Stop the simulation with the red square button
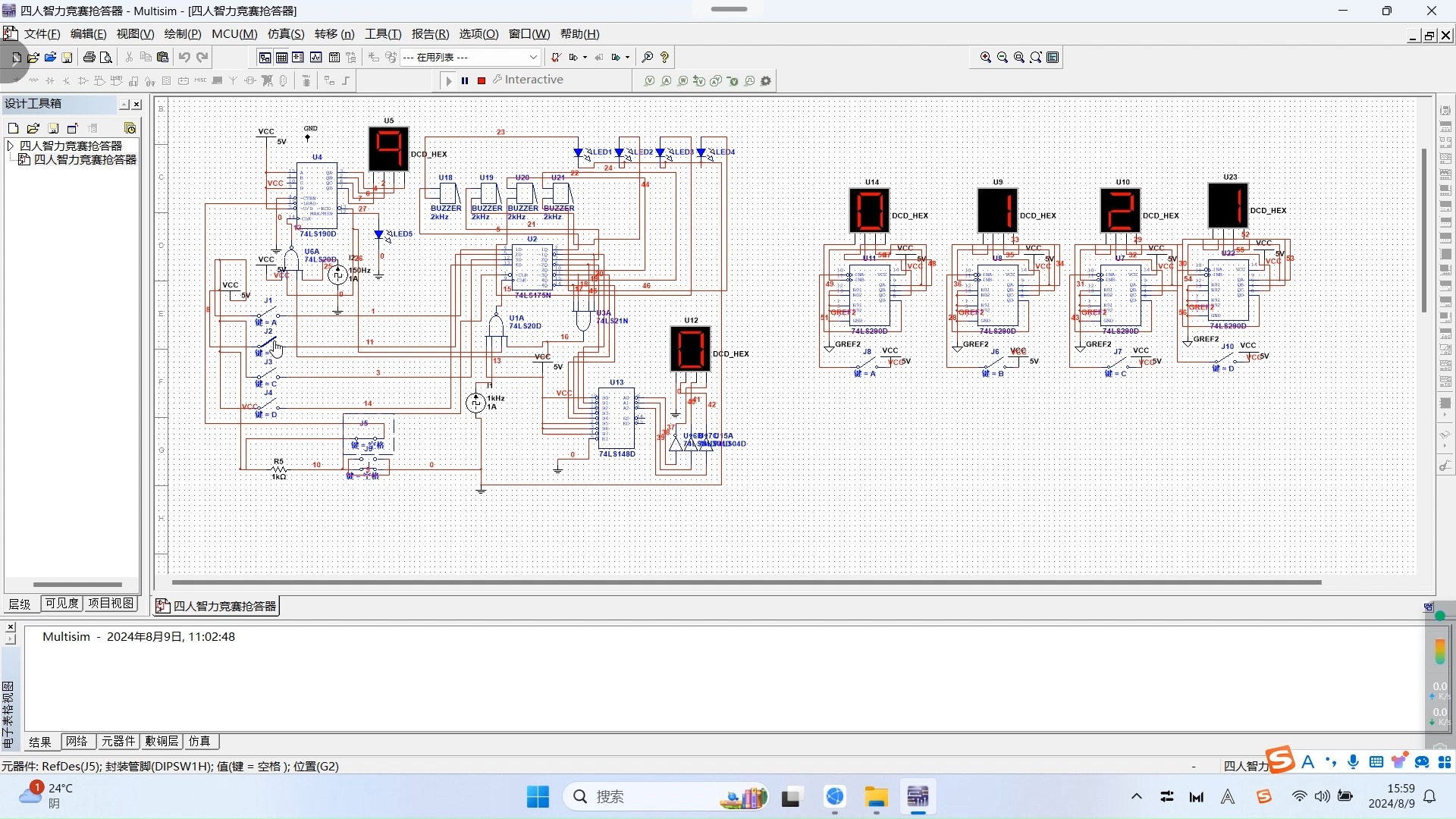The height and width of the screenshot is (819, 1456). pyautogui.click(x=482, y=80)
